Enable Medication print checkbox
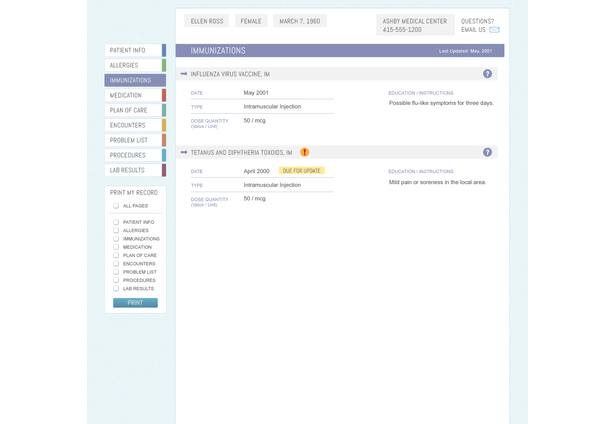The height and width of the screenshot is (424, 615). pyautogui.click(x=116, y=247)
